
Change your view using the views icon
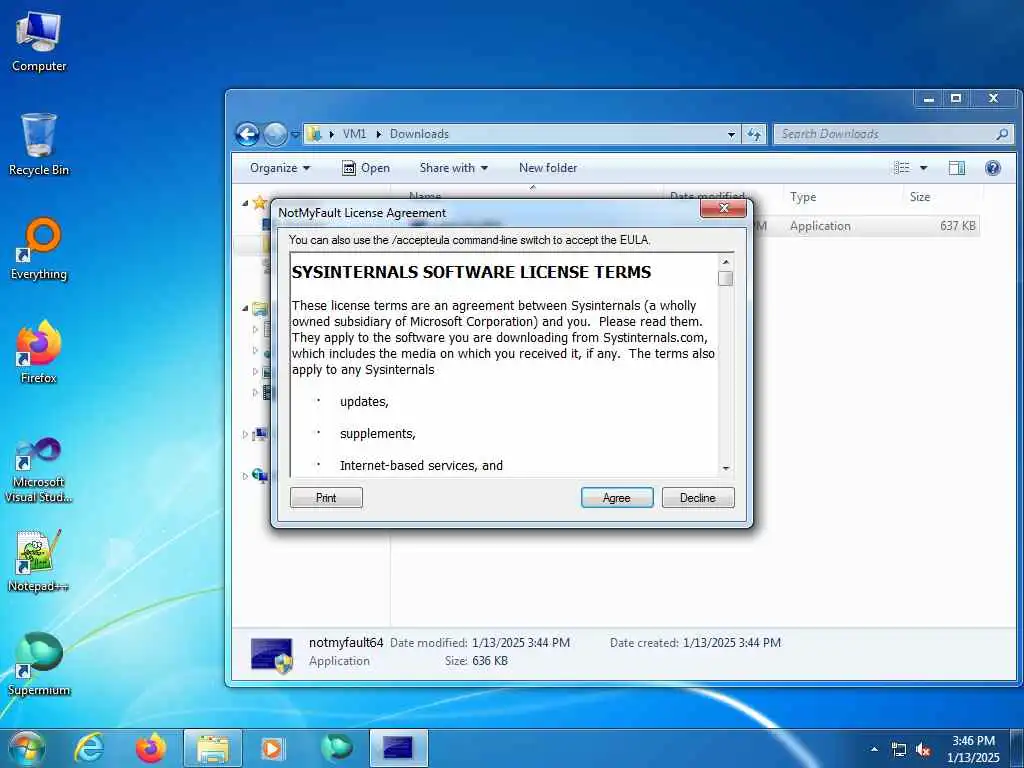click(902, 168)
